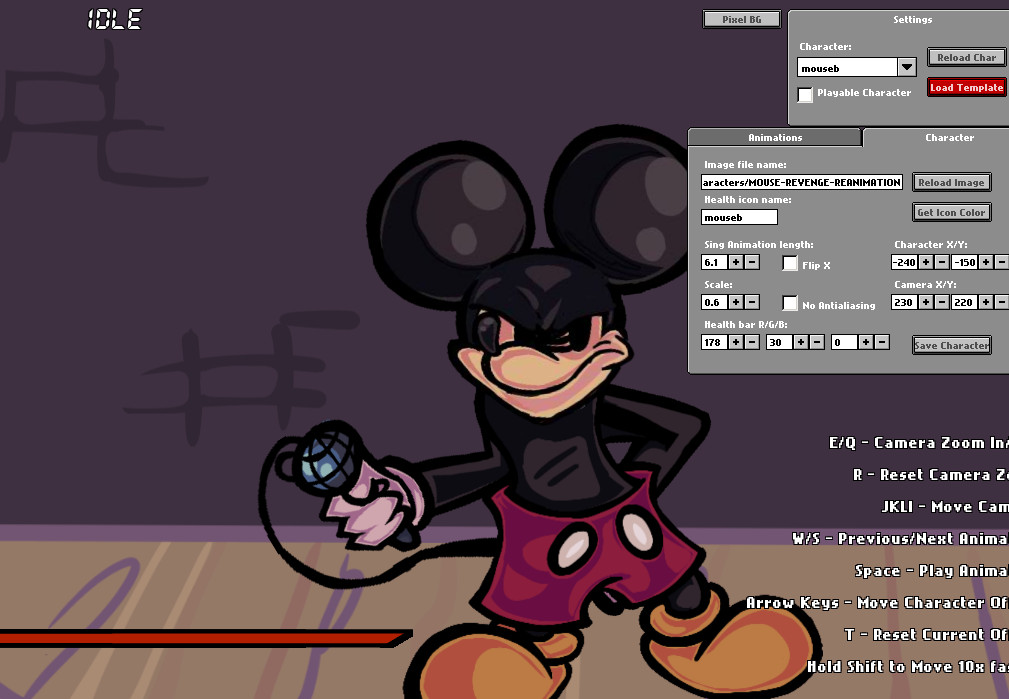This screenshot has height=699, width=1009.
Task: Click the Reload Image button
Action: 951,182
